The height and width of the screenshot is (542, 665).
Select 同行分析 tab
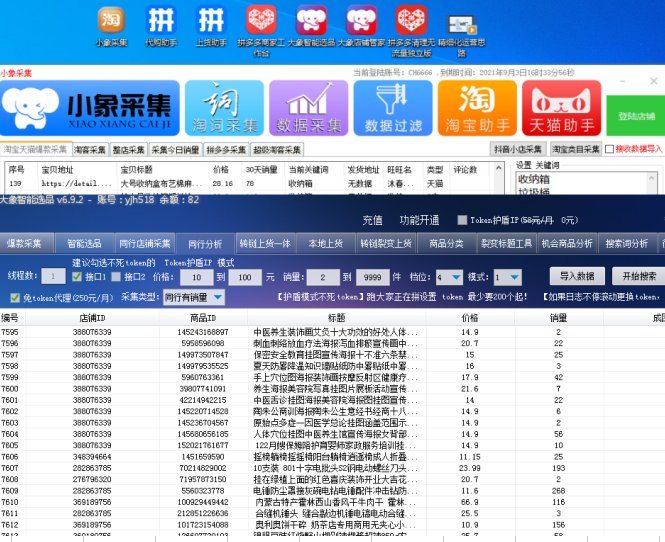click(205, 244)
